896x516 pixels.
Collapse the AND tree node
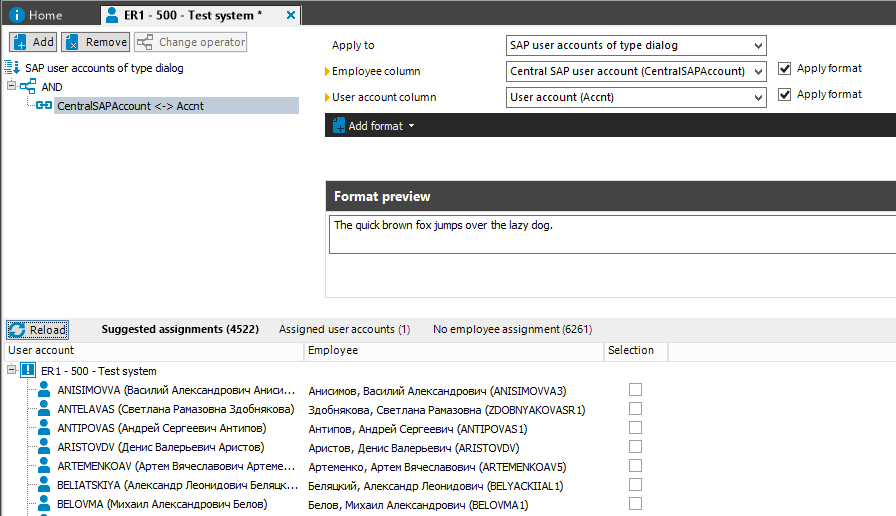(12, 86)
